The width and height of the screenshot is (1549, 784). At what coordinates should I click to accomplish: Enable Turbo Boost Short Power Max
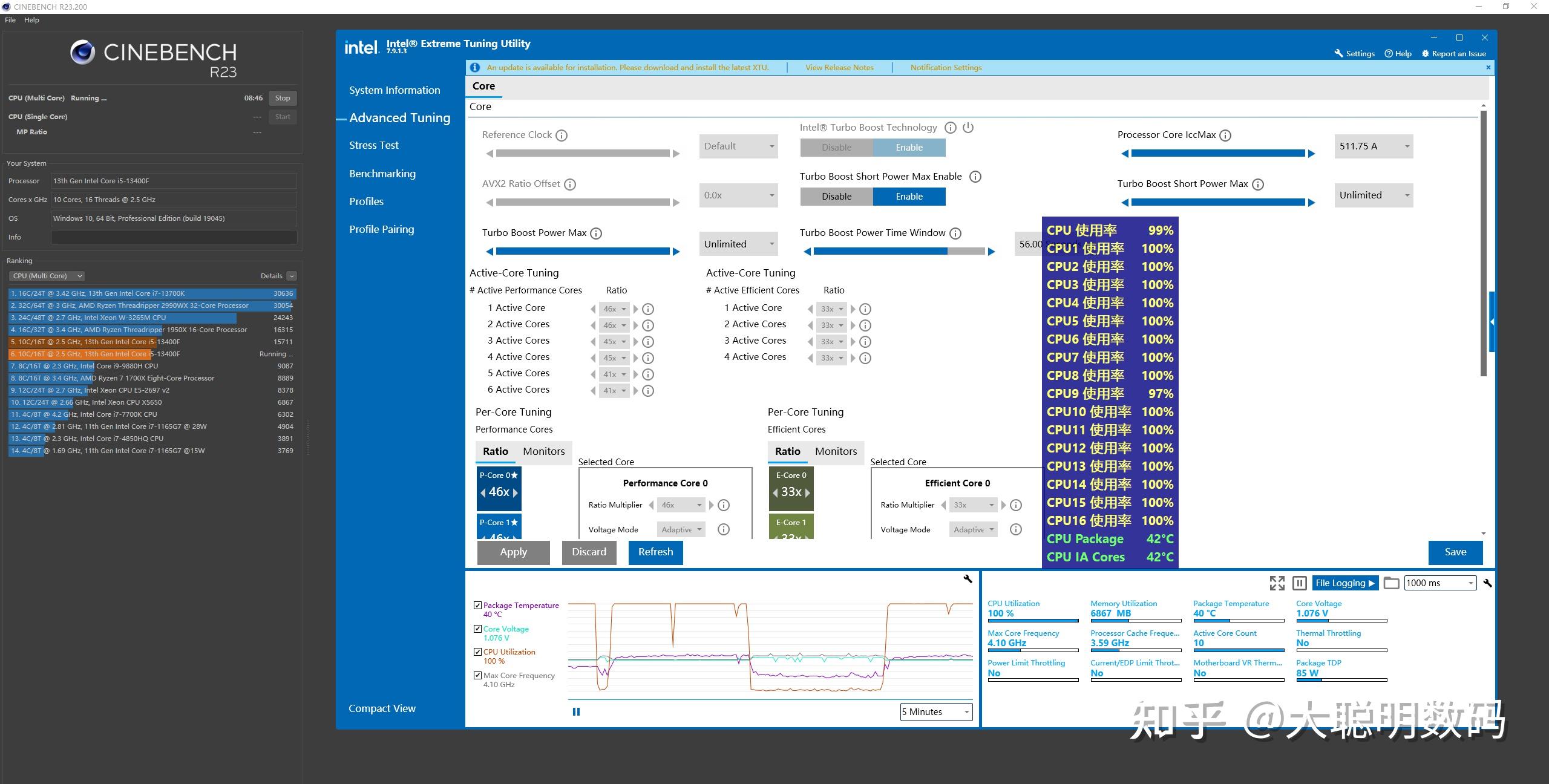point(909,197)
